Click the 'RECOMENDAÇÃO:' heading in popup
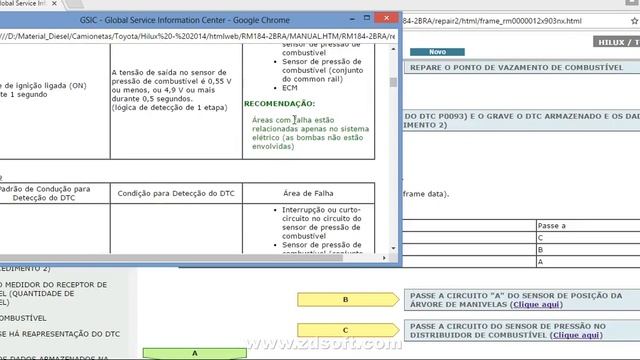 tap(280, 104)
